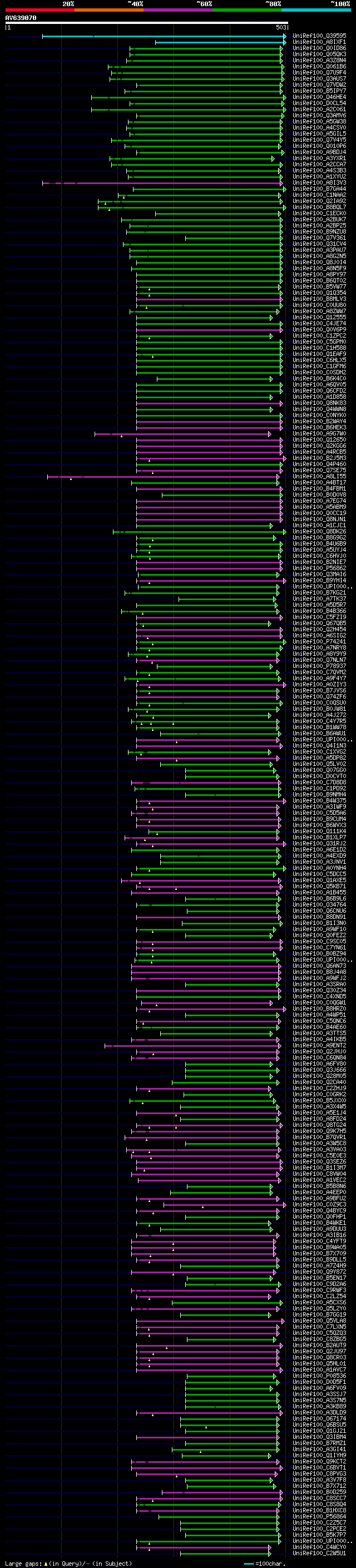The width and height of the screenshot is (356, 1568).
Task: Select the label UniRef100_A3PAU7
Action: click(319, 250)
